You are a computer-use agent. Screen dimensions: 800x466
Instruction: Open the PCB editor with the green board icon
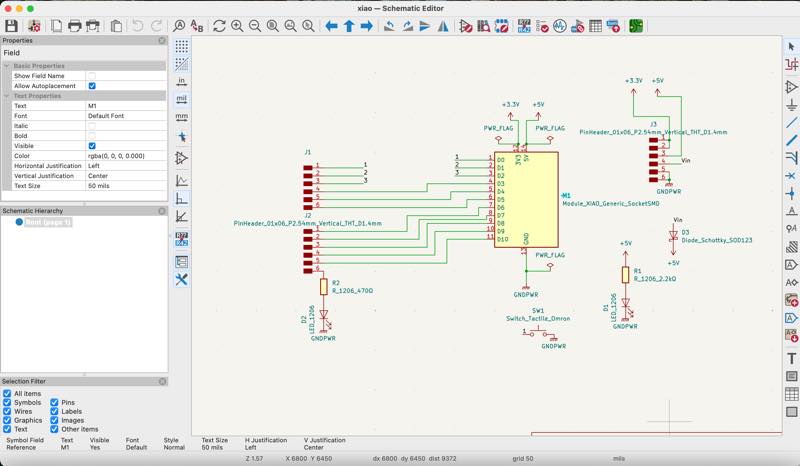(x=636, y=26)
